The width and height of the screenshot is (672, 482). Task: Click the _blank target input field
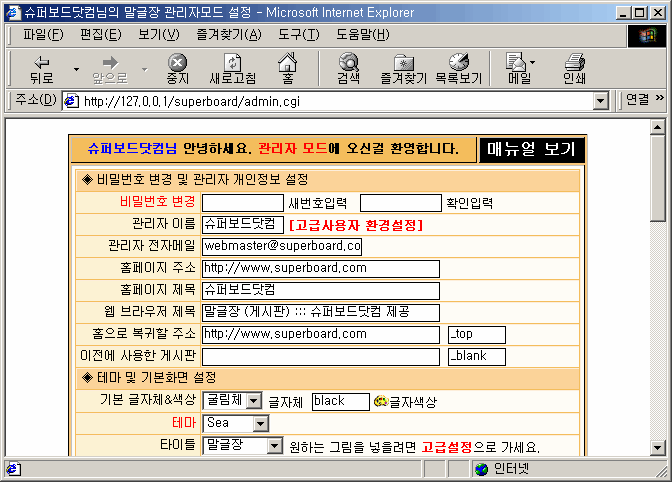click(477, 357)
